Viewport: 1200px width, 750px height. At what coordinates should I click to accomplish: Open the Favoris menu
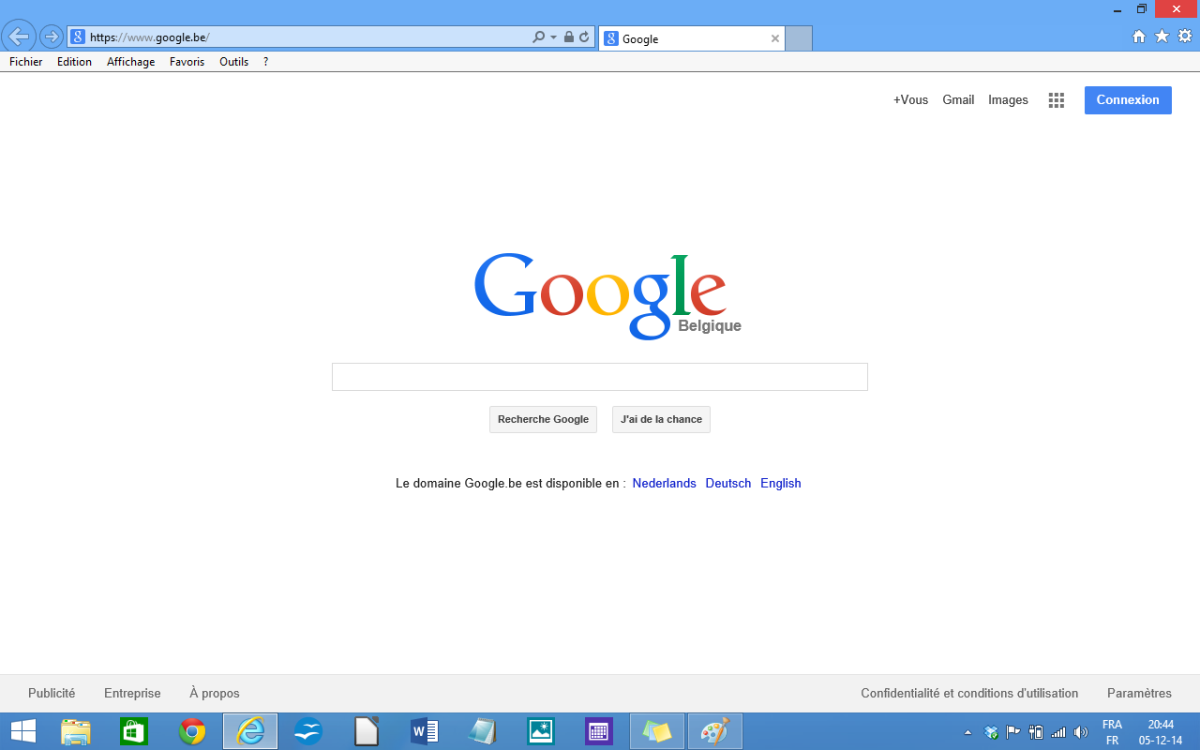187,62
